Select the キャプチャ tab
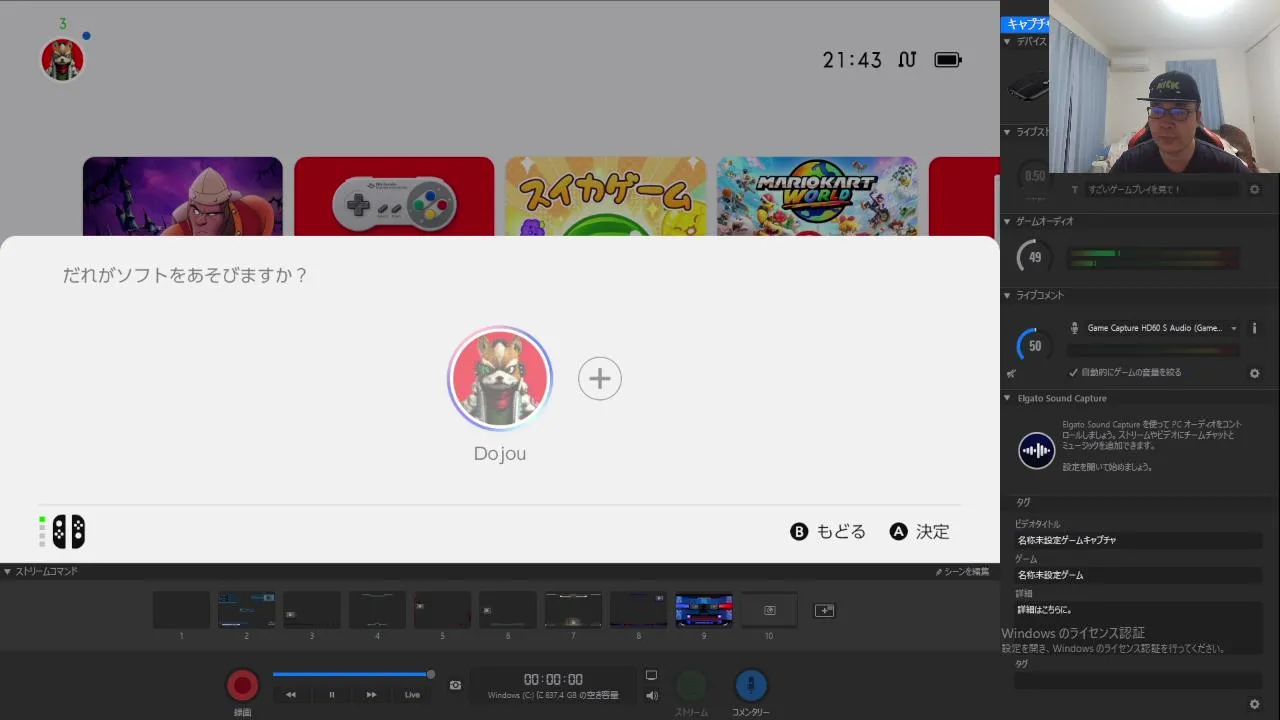 coord(1026,23)
